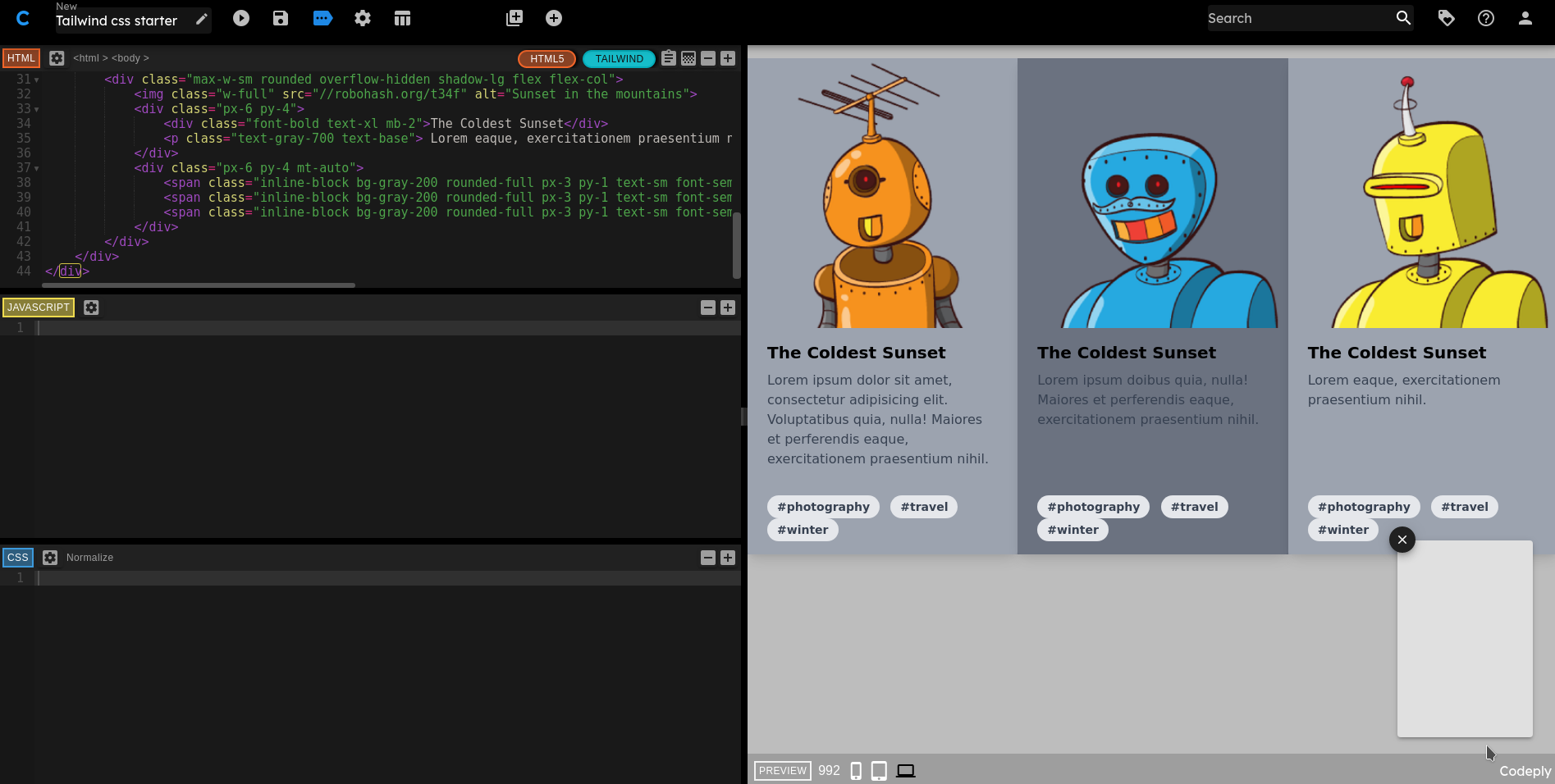Click the TAILWIND framework badge
1555x784 pixels.
(x=619, y=59)
